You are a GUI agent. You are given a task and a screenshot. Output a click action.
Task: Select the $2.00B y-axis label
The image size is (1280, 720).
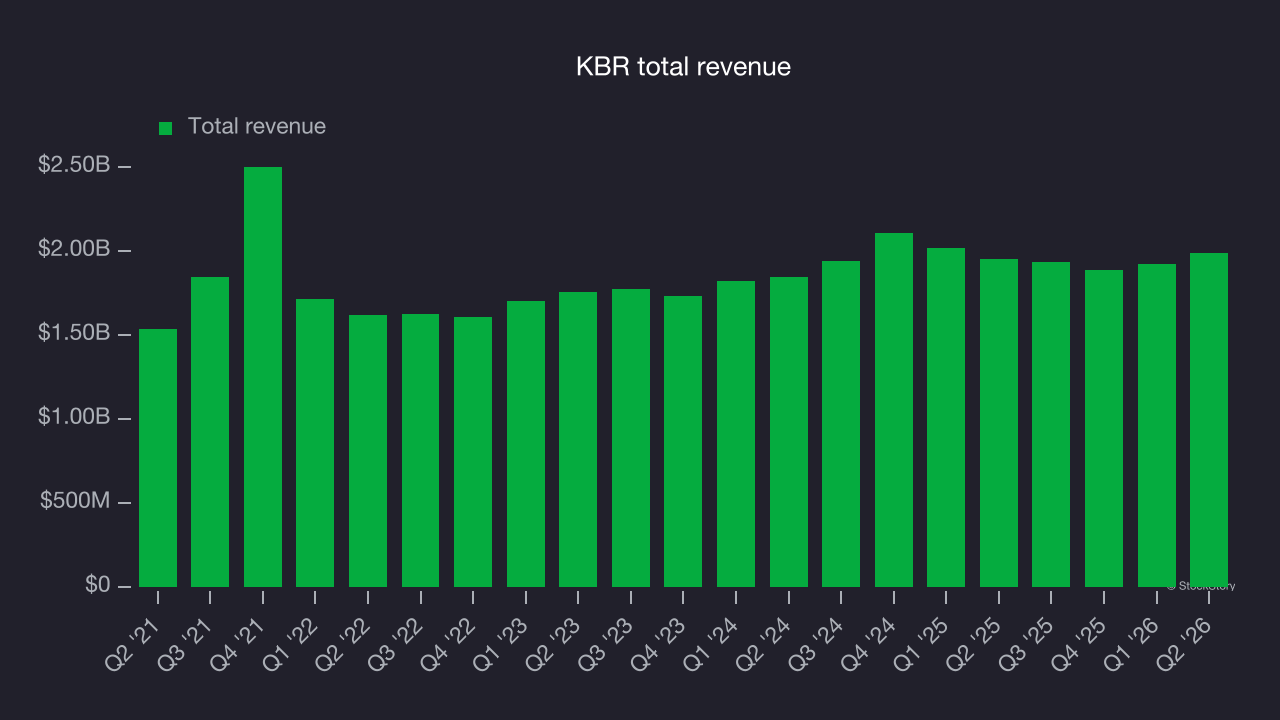click(x=74, y=249)
